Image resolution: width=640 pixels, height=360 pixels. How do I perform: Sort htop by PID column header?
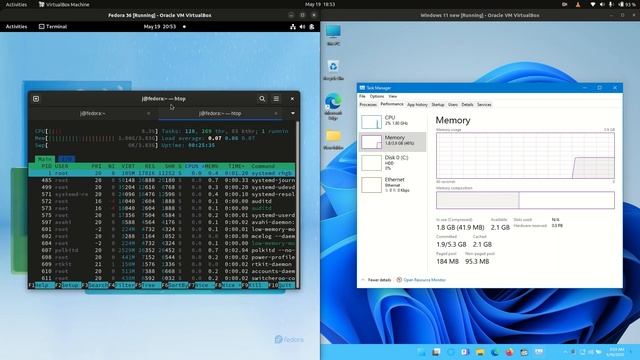point(47,166)
